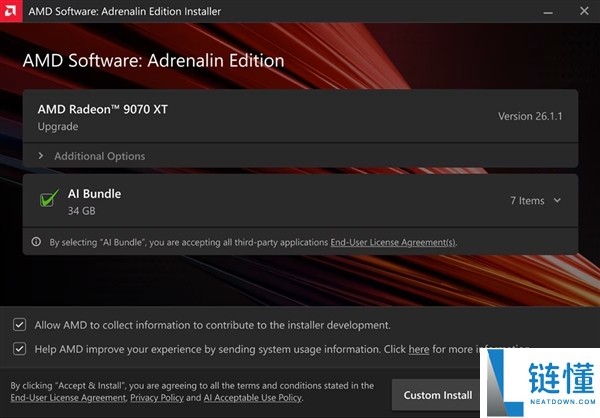This screenshot has height=418, width=600.
Task: Open the third-party End-User License Agreement(s) link
Action: (393, 242)
